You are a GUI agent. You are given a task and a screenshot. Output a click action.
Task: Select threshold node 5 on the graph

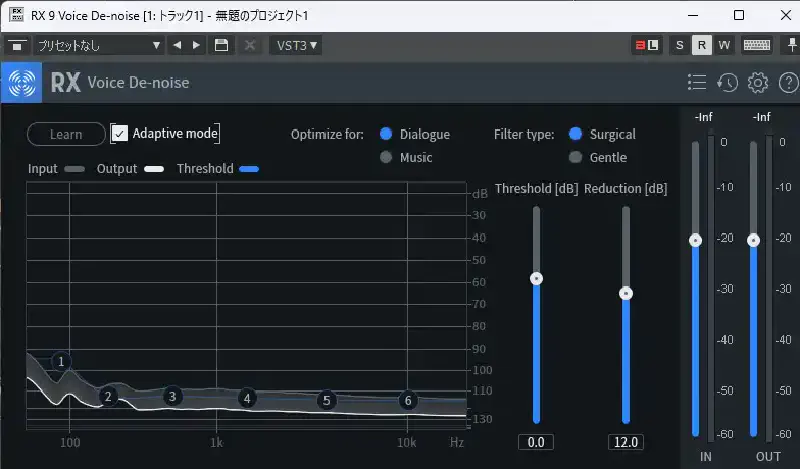[327, 401]
